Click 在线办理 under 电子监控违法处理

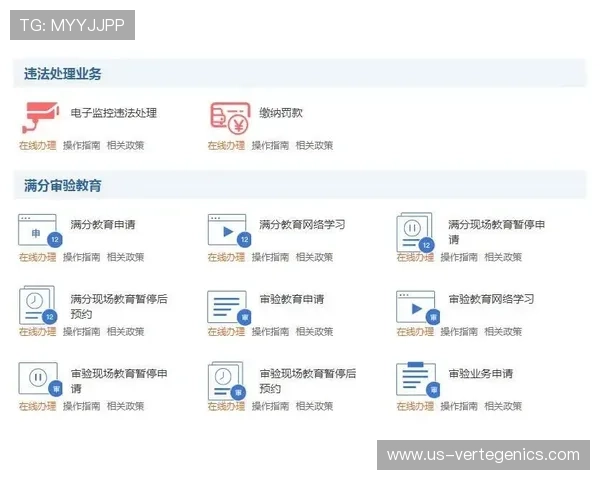pos(38,145)
